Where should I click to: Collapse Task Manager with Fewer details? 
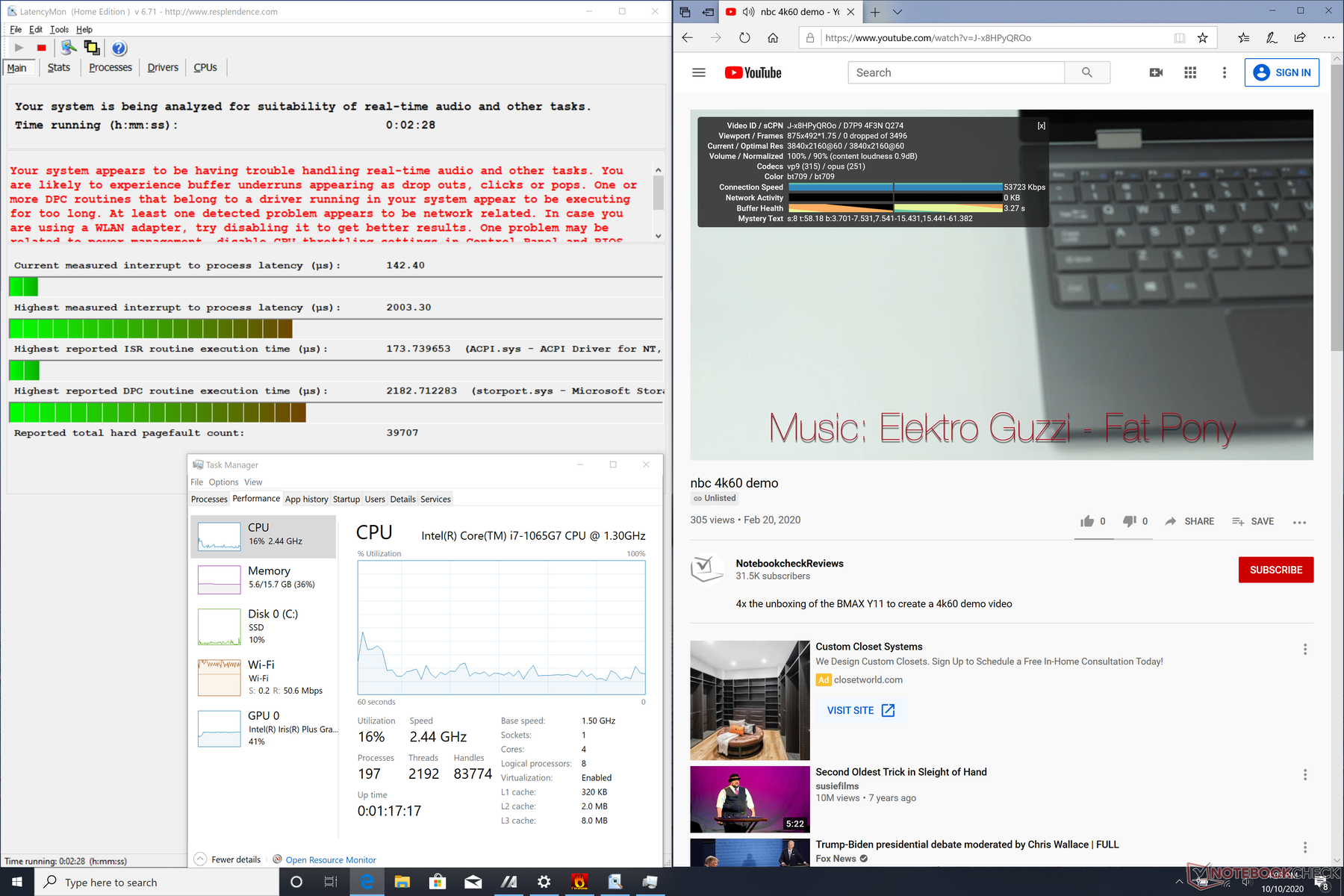pos(228,859)
